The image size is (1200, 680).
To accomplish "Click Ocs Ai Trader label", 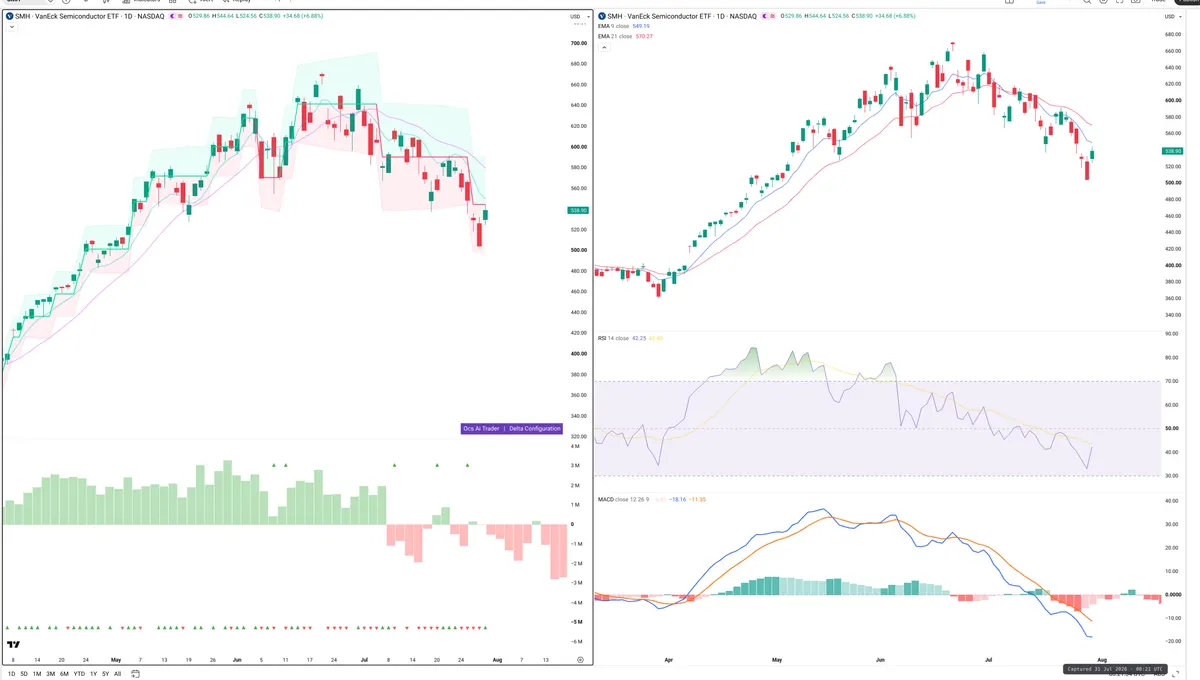I will click(x=481, y=428).
